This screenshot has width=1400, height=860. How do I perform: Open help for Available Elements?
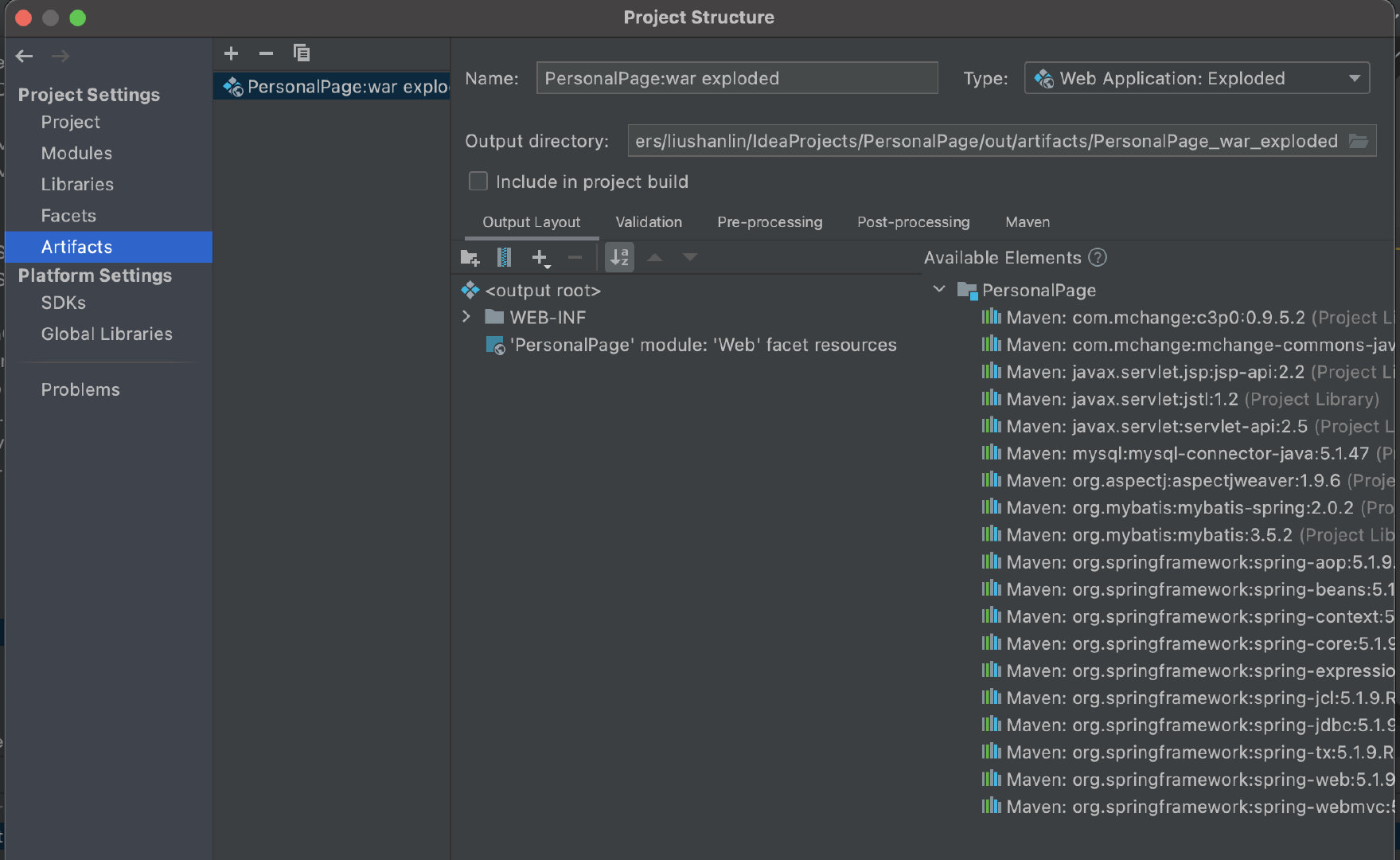coord(1098,257)
